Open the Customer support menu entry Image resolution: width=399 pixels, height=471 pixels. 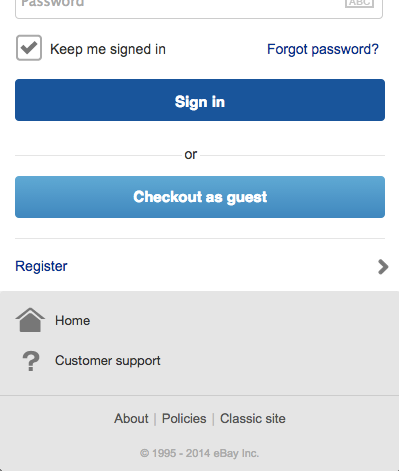108,361
